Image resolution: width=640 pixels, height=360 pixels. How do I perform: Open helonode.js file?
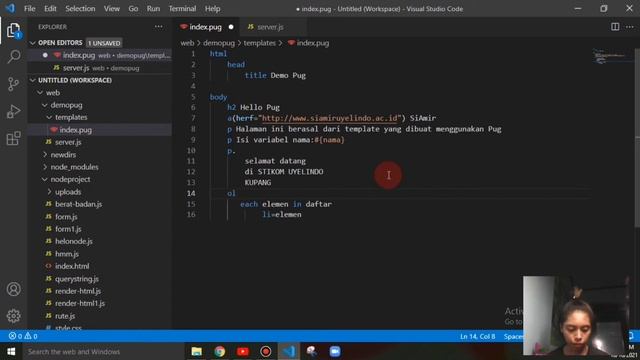point(100,241)
